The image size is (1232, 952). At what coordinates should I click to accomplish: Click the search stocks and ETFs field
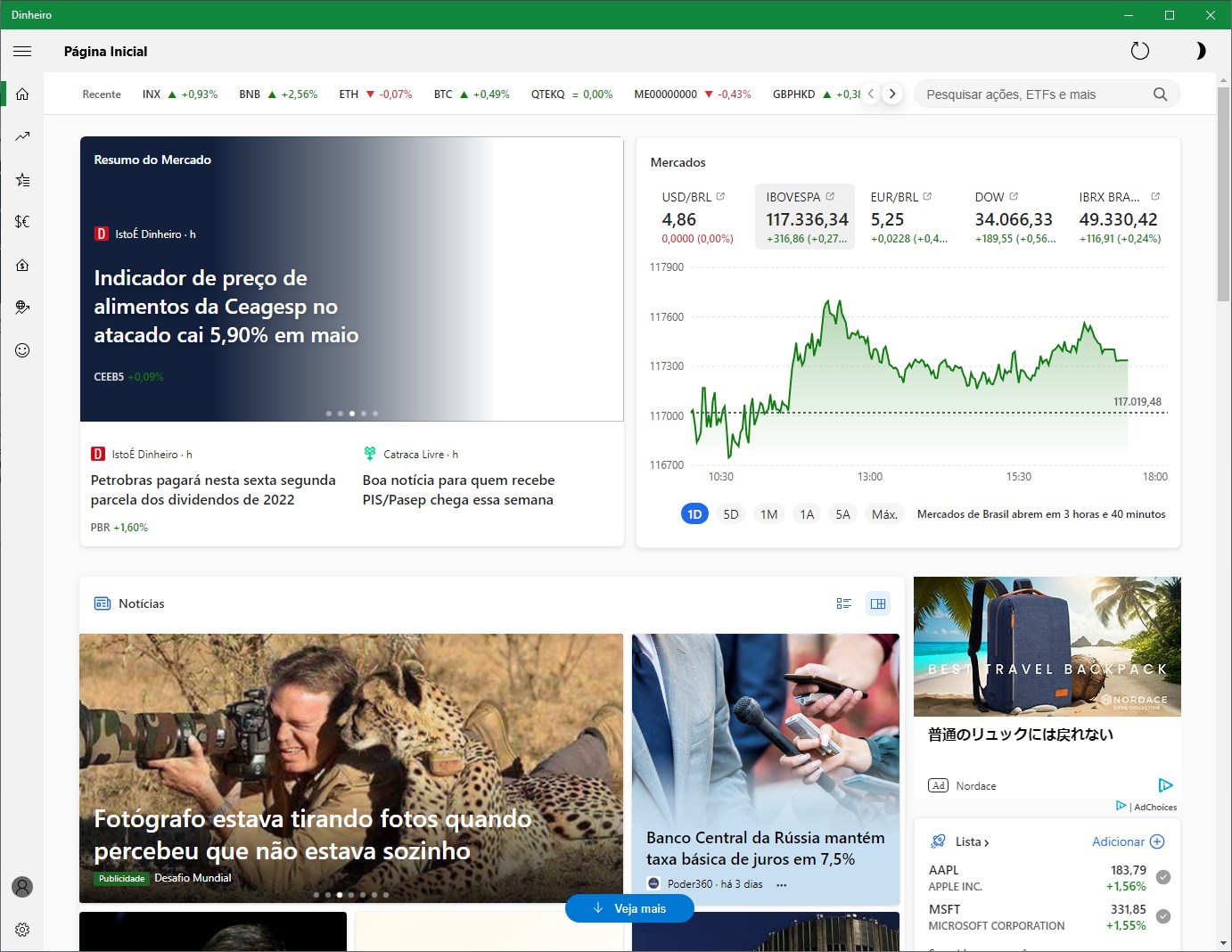(1034, 94)
